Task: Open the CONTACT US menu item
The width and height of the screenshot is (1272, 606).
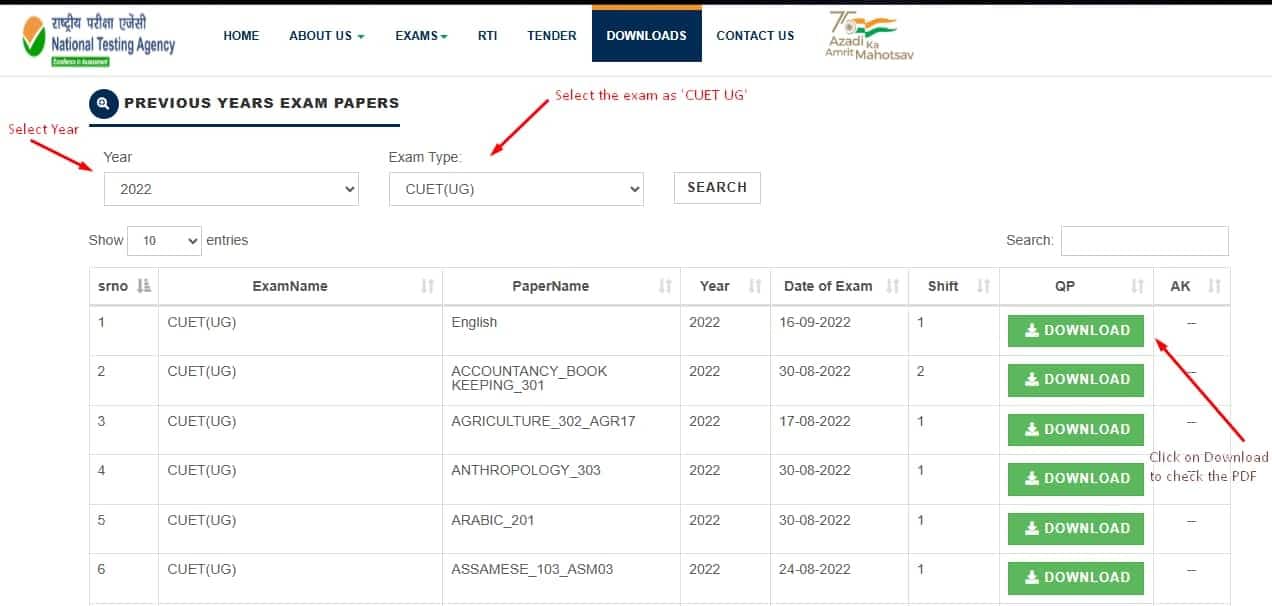Action: pyautogui.click(x=755, y=35)
